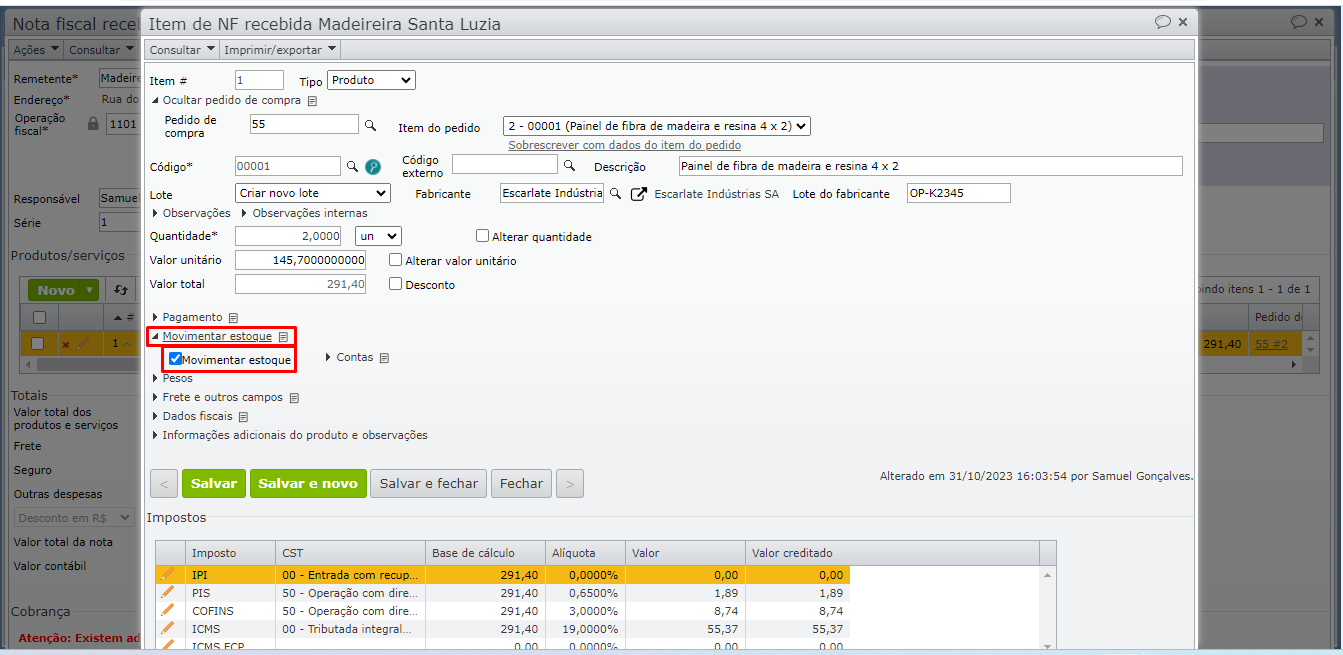
Task: Edit the PIS tax row pencil icon
Action: (168, 592)
